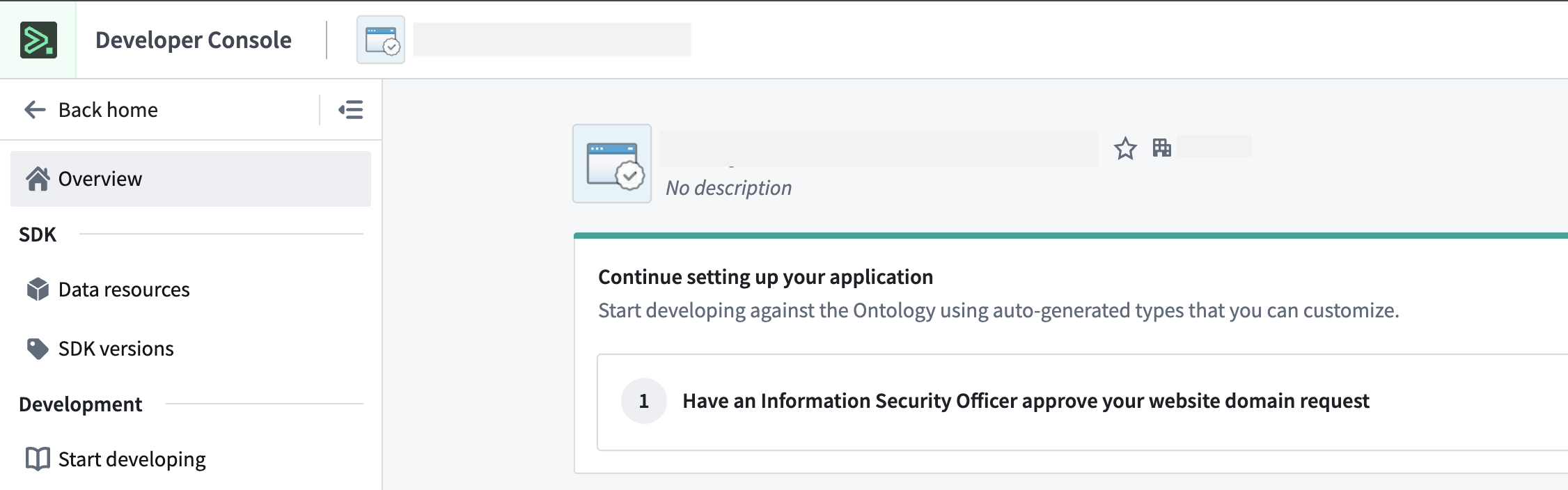This screenshot has height=490, width=1568.
Task: Open the Overview sidebar item
Action: pyautogui.click(x=100, y=179)
